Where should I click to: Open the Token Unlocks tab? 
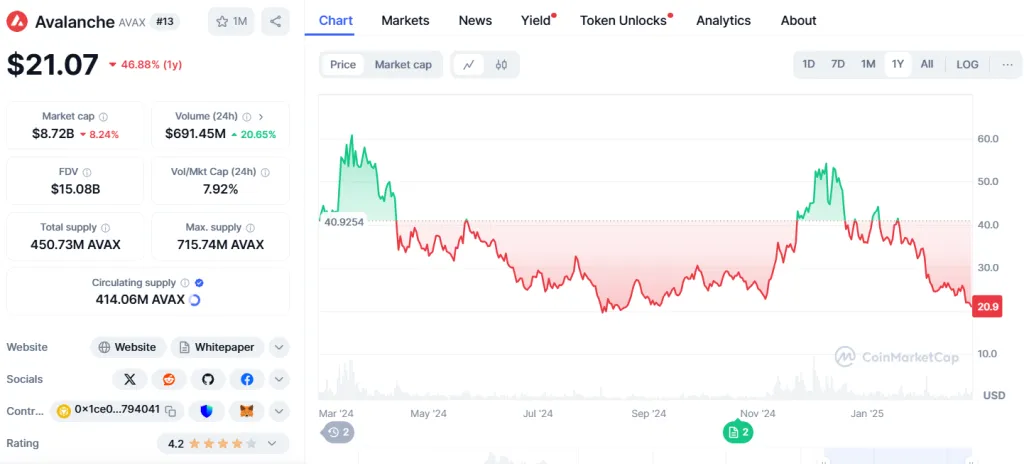pos(623,20)
